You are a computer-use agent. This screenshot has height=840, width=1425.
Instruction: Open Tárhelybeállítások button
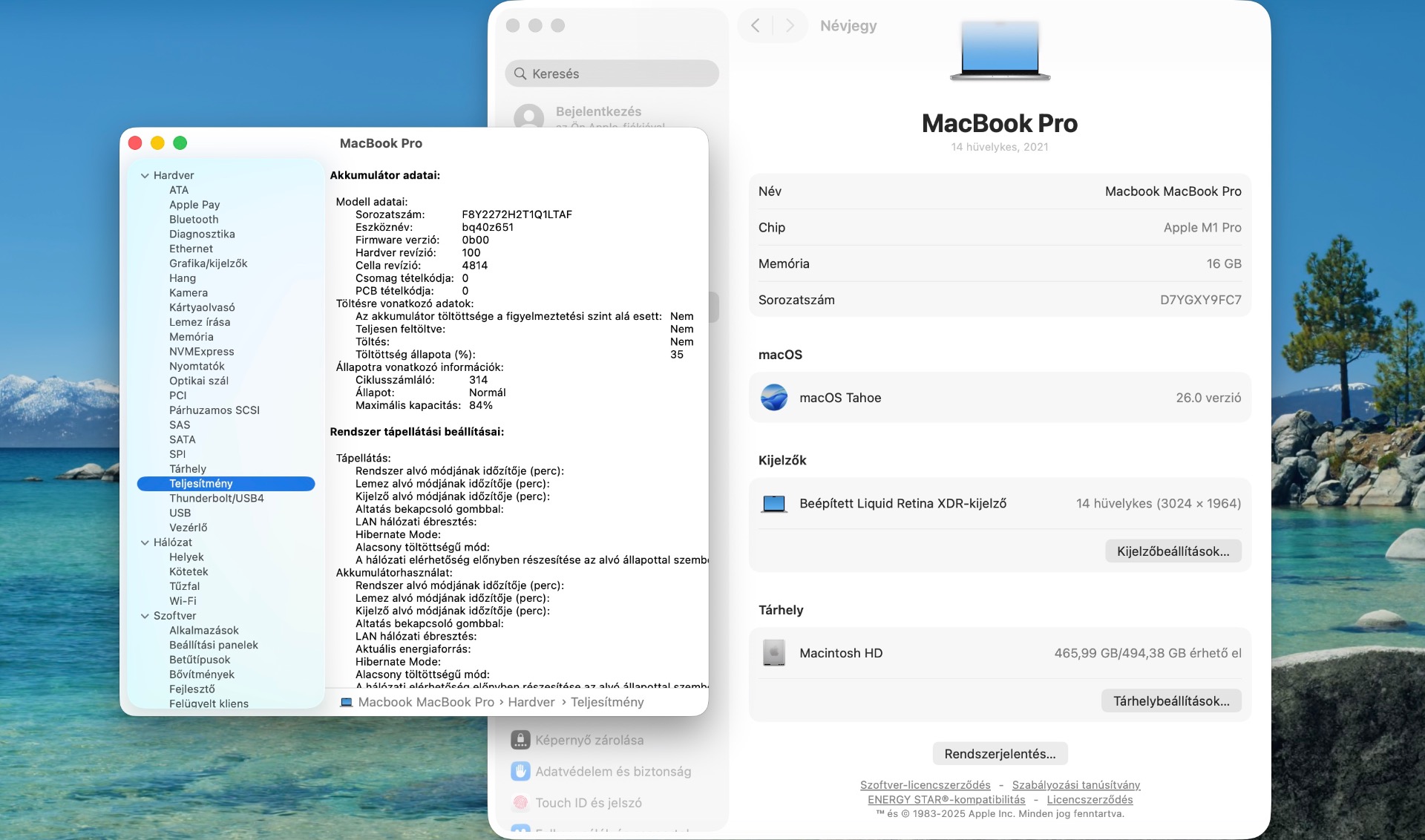[1171, 701]
